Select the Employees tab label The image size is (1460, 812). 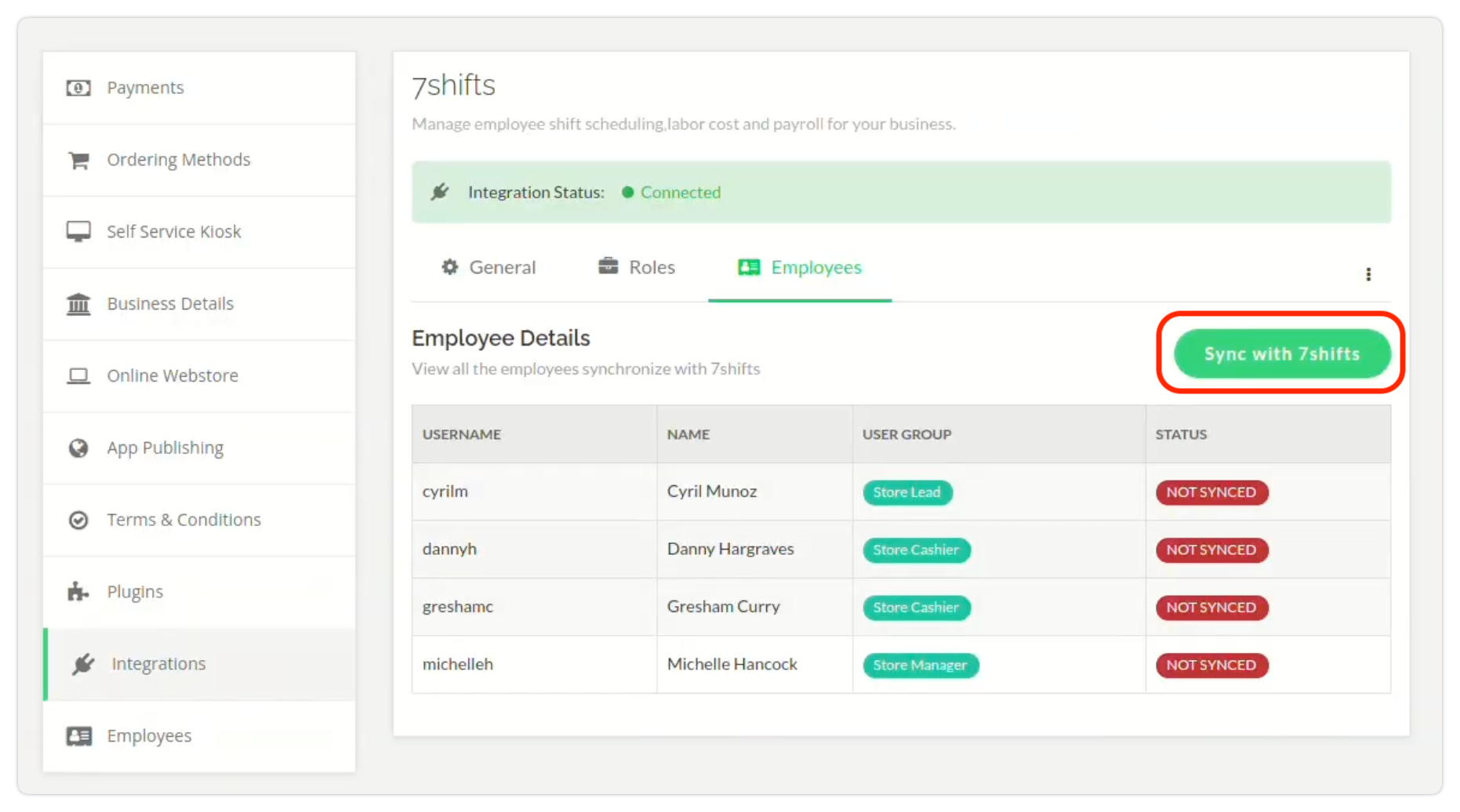pyautogui.click(x=816, y=267)
